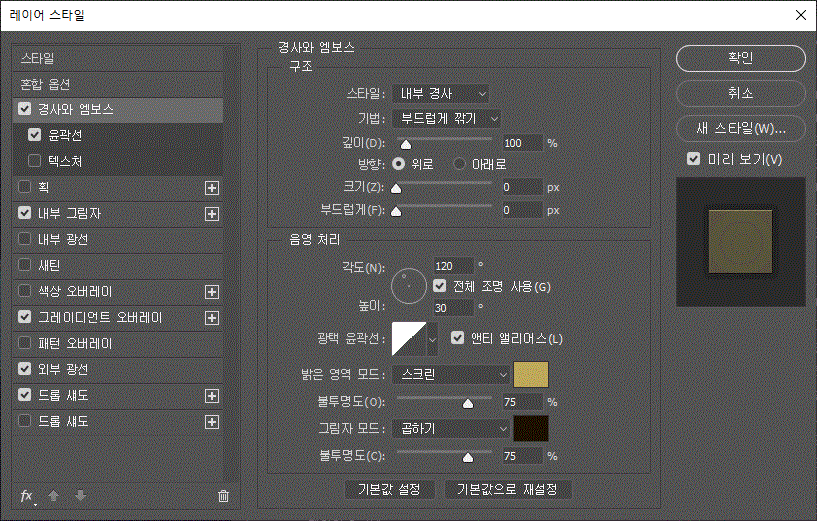This screenshot has width=817, height=521.
Task: Select the 내부 광선 effect row
Action: point(118,239)
